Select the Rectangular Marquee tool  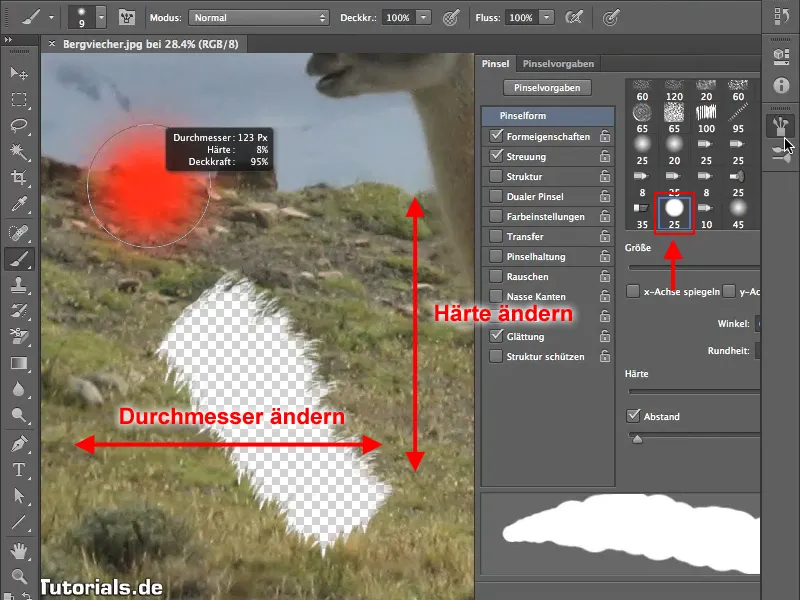point(19,99)
